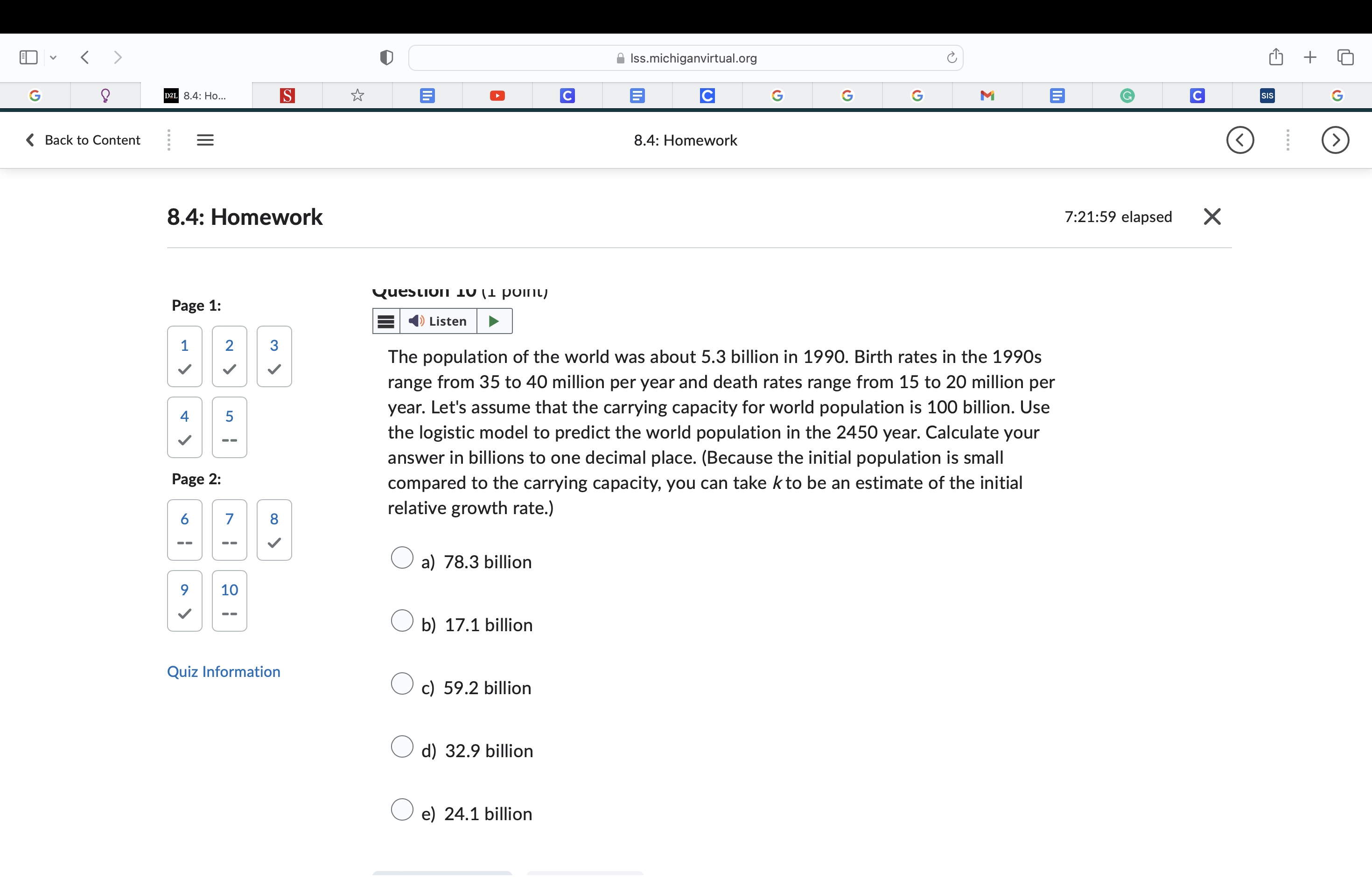Open the quiz hamburger menu beside Back to Content
This screenshot has width=1372, height=892.
[x=205, y=139]
